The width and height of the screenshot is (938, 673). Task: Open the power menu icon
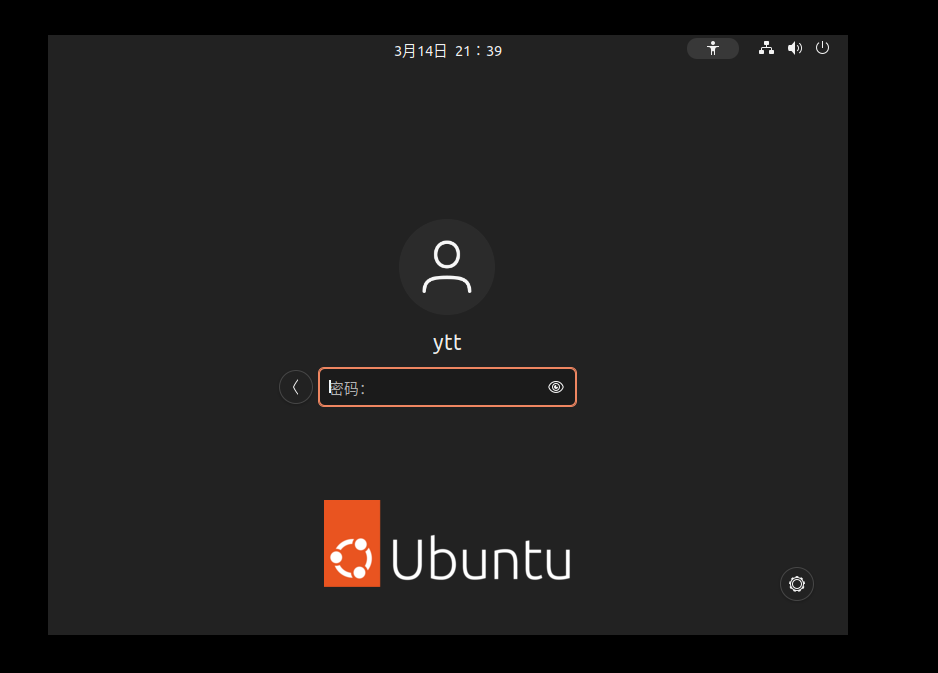(x=823, y=48)
